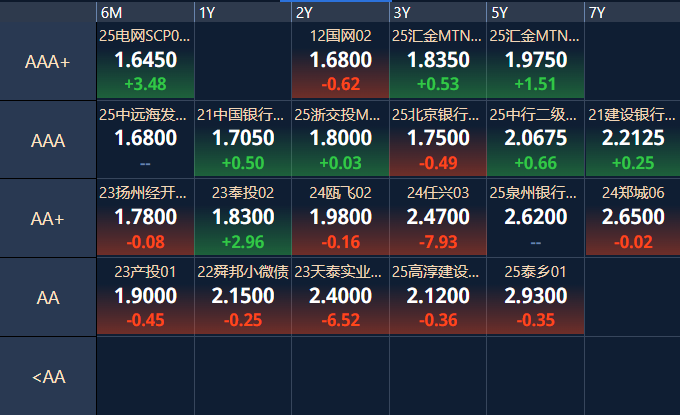Select the 24郑城06 bond cell

632,218
